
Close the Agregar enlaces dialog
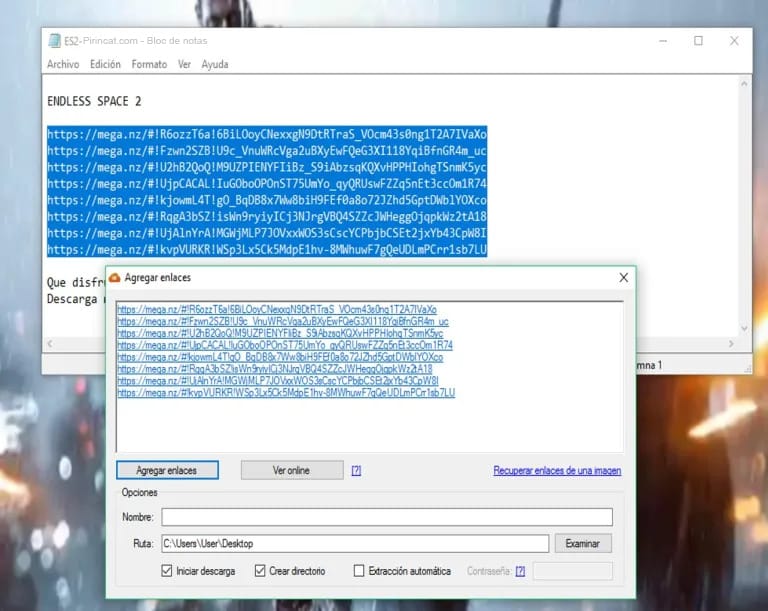(624, 278)
